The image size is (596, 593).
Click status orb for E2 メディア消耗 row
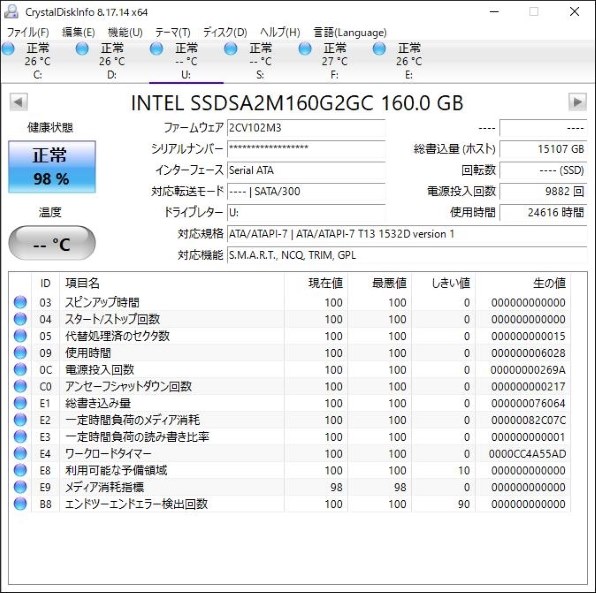tap(20, 420)
